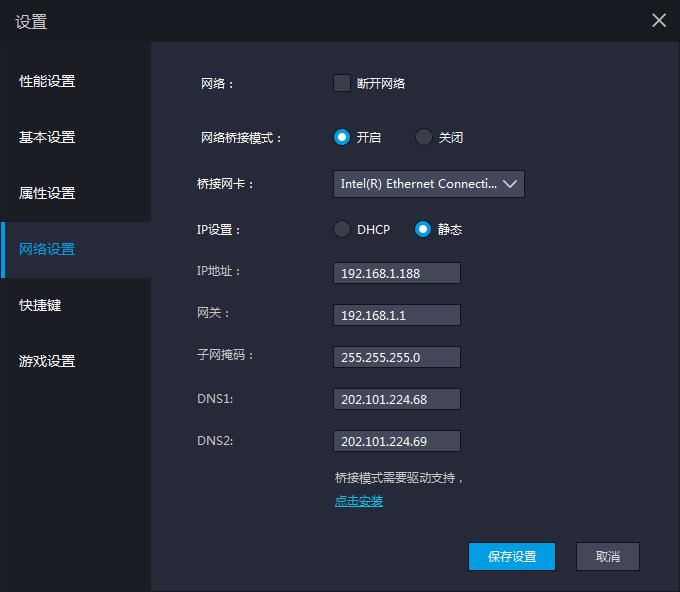Go to 快捷键 settings tab

point(75,305)
